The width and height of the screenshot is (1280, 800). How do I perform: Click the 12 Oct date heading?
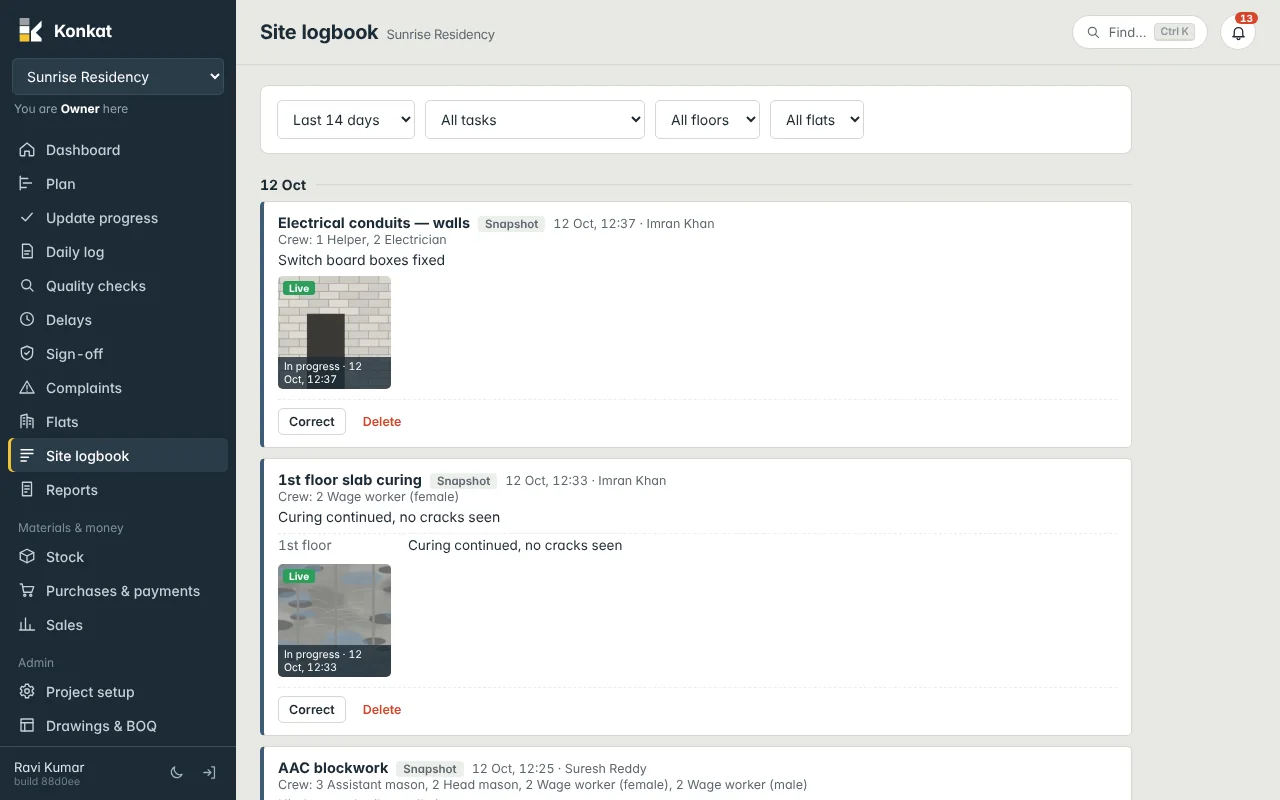283,185
